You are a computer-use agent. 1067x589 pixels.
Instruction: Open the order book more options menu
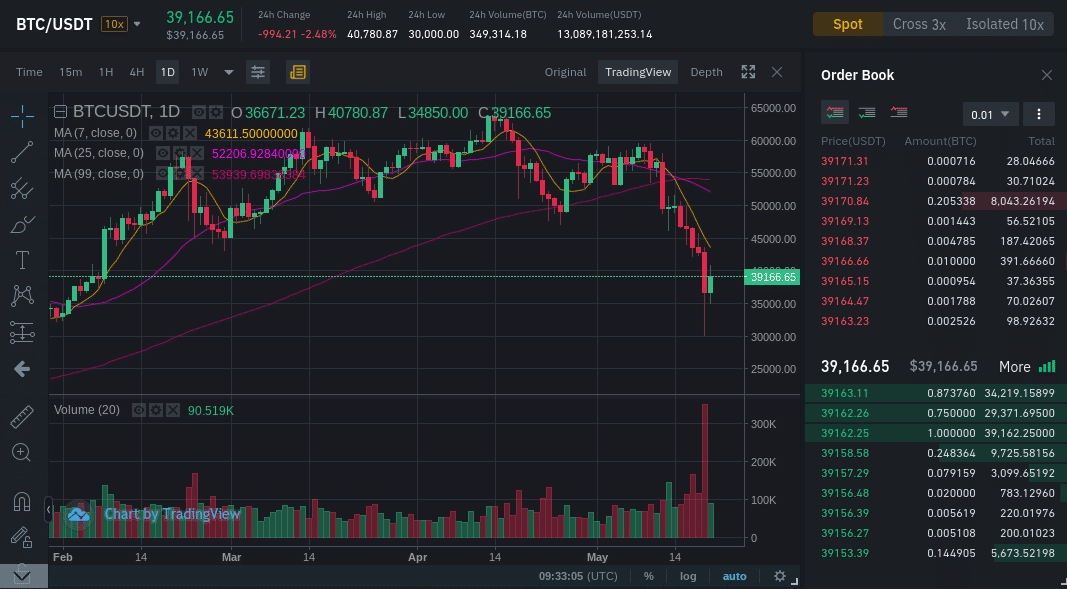1038,114
